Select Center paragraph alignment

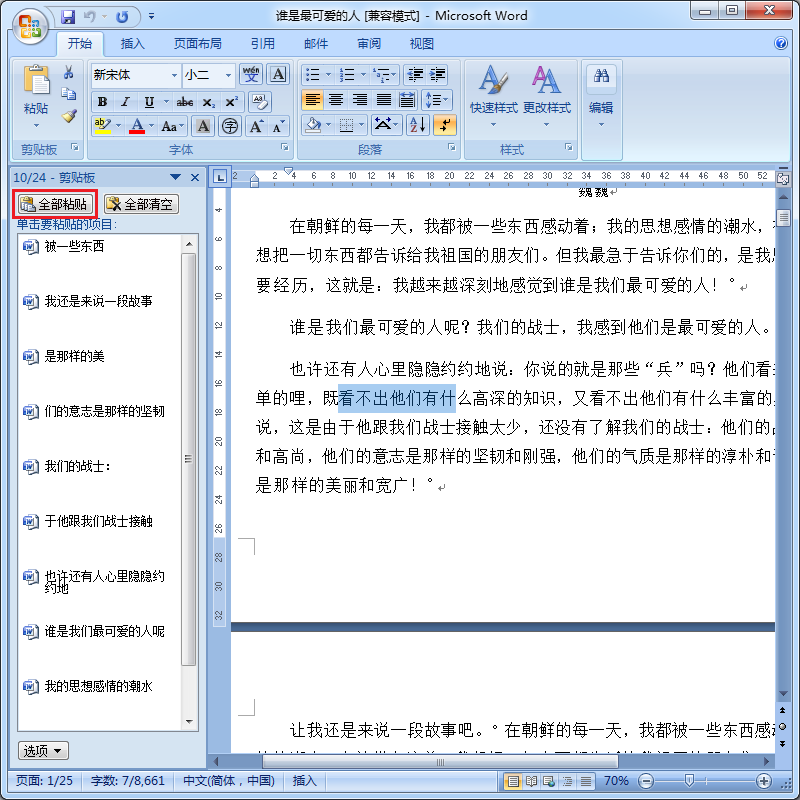click(x=336, y=99)
